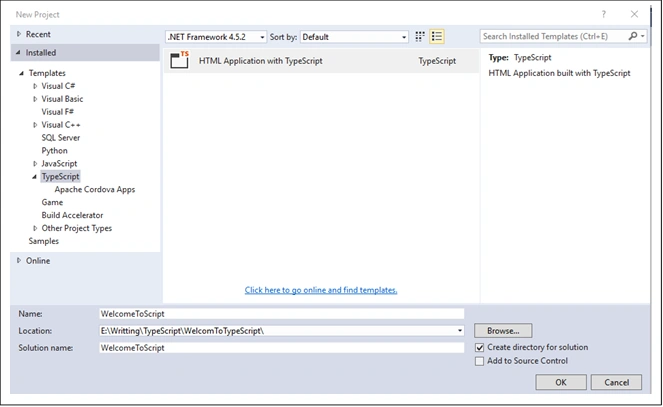663x407 pixels.
Task: Select the TypeScript tree item
Action: tap(60, 177)
